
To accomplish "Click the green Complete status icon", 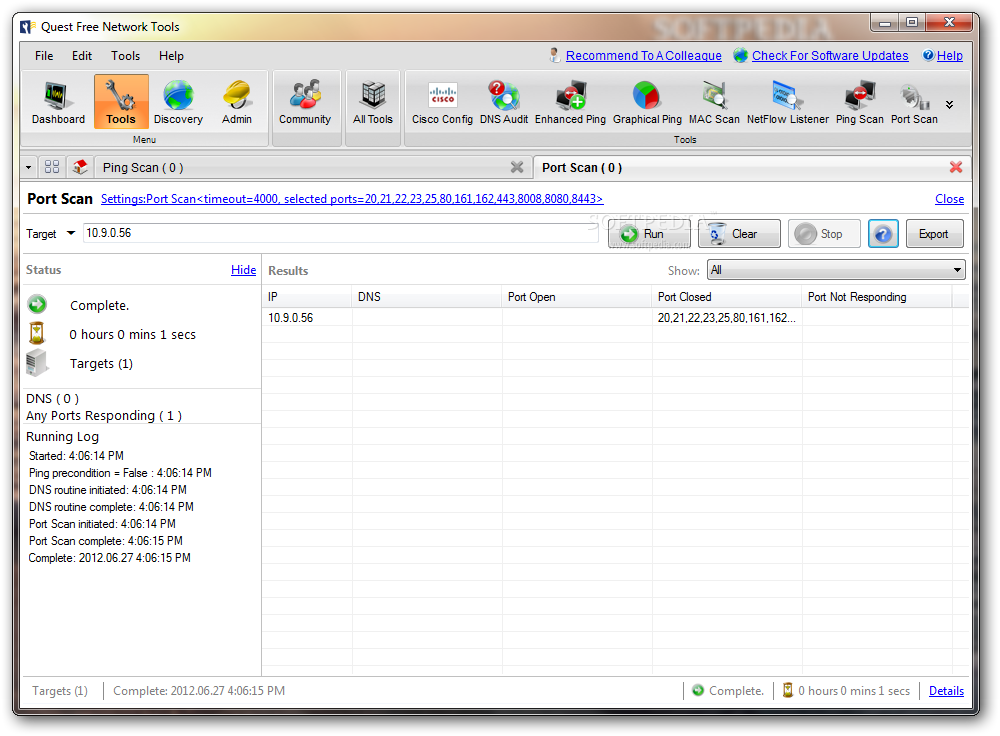I will pos(37,304).
